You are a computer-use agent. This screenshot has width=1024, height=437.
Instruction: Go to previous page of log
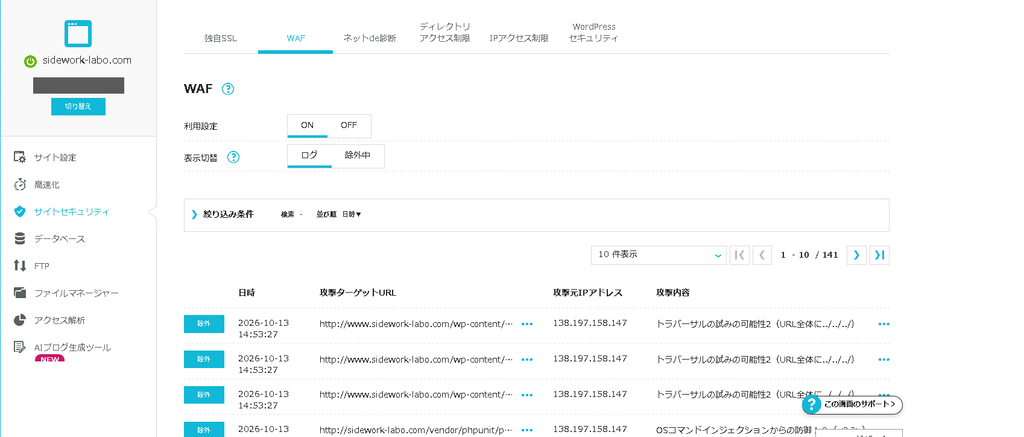coord(761,255)
